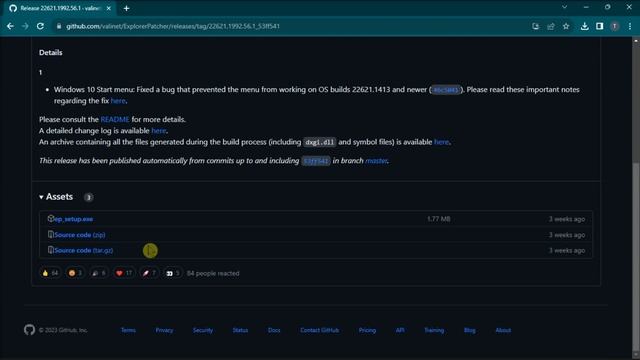Open Status footer link
Screen dimensions: 640x360
tap(240, 330)
